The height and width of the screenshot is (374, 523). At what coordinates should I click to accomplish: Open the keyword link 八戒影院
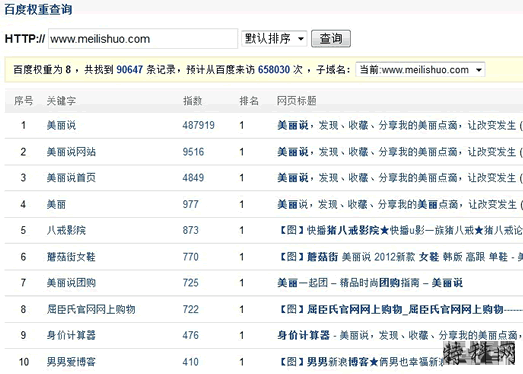click(66, 230)
